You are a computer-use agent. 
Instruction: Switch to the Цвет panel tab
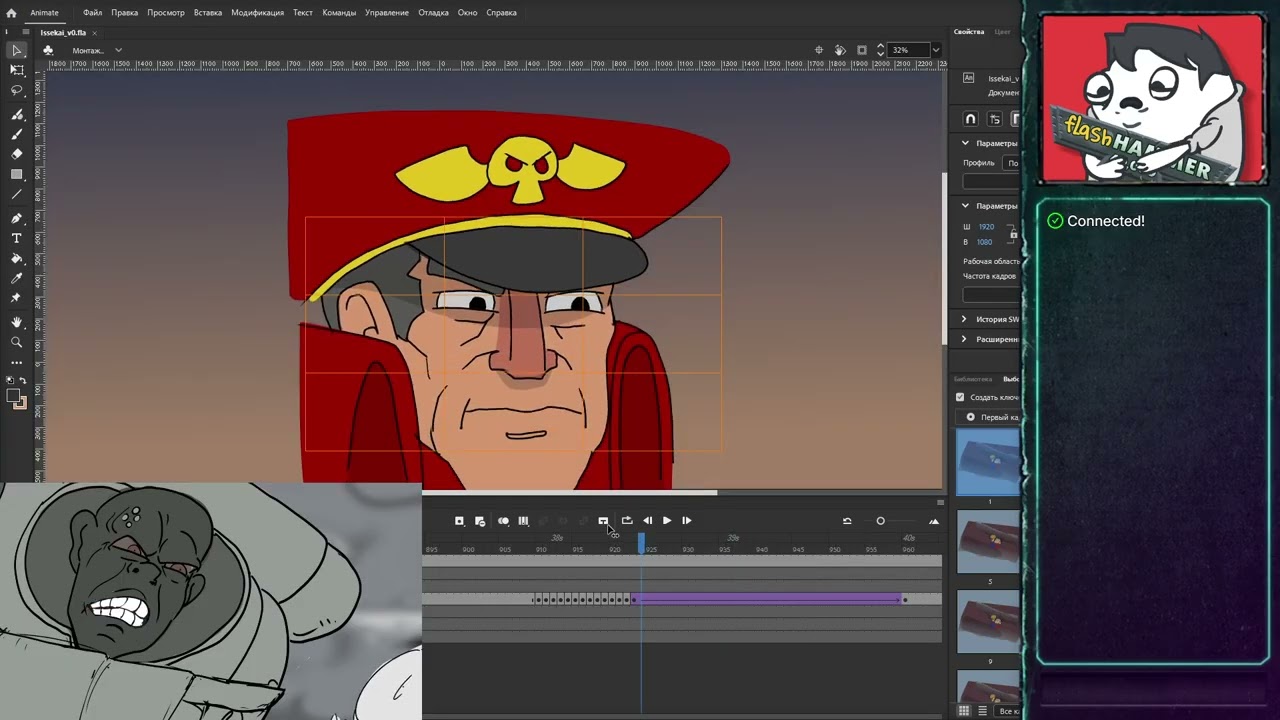coord(1003,32)
